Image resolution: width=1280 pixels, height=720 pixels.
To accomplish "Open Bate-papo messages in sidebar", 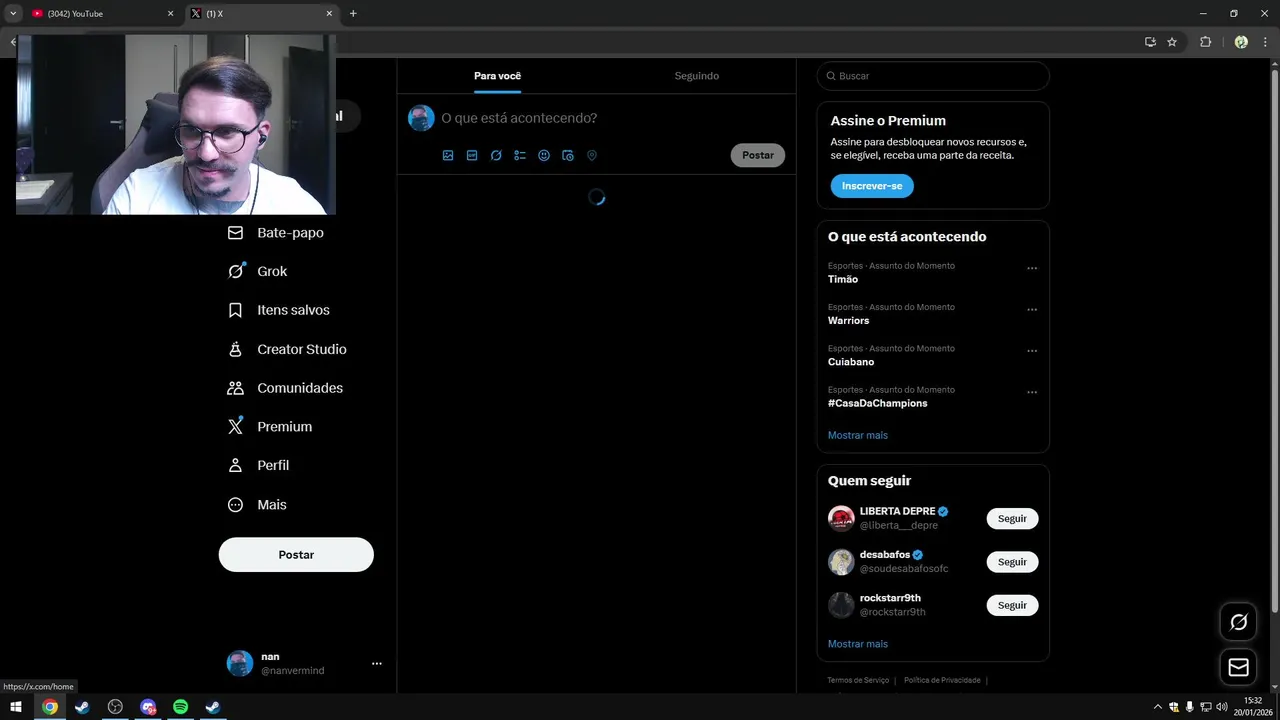I will coord(276,232).
